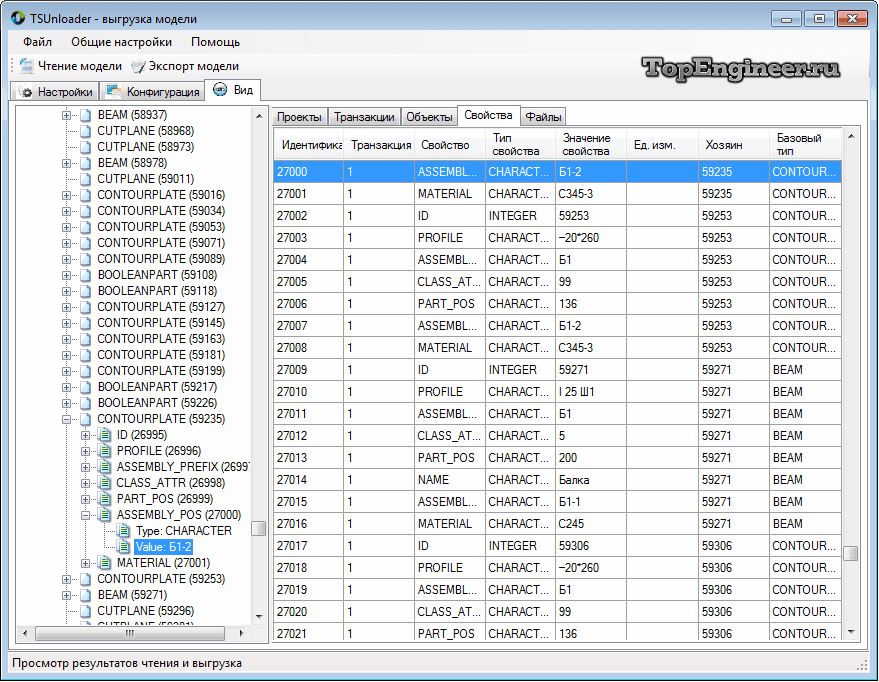Click the Чтение модели toolbar icon
Screen dimensions: 879x682
27,66
